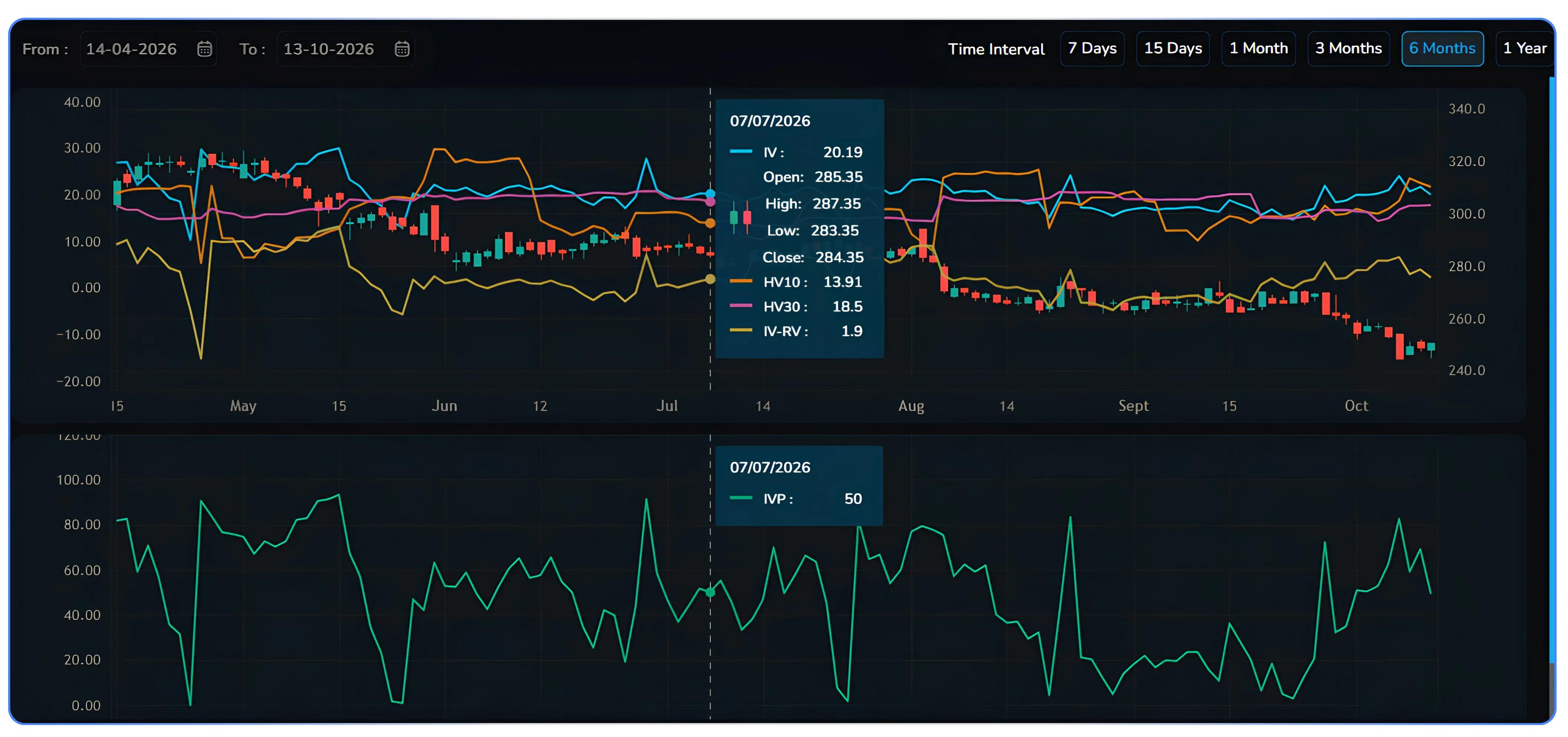Click the To date field 13-10-2026
Image resolution: width=1568 pixels, height=737 pixels.
tap(345, 49)
